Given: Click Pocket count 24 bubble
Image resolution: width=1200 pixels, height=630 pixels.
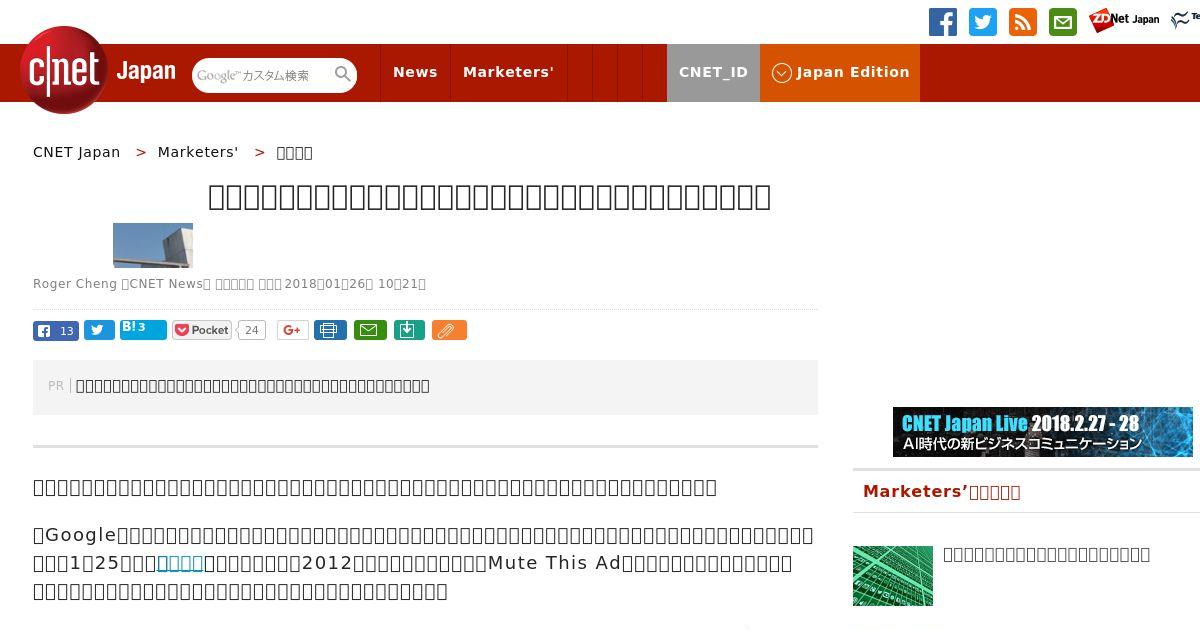Looking at the screenshot, I should 252,330.
